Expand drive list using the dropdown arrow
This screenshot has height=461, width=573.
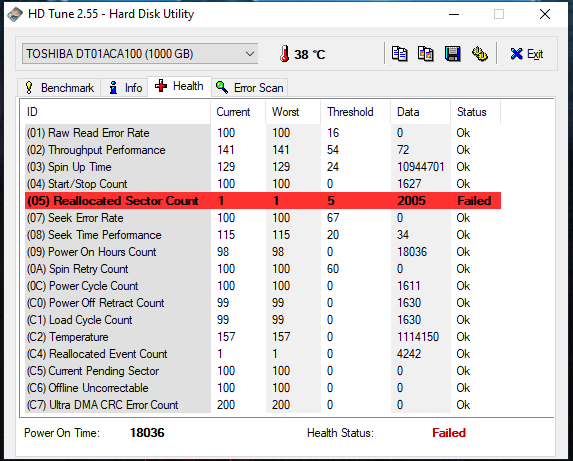tap(250, 54)
